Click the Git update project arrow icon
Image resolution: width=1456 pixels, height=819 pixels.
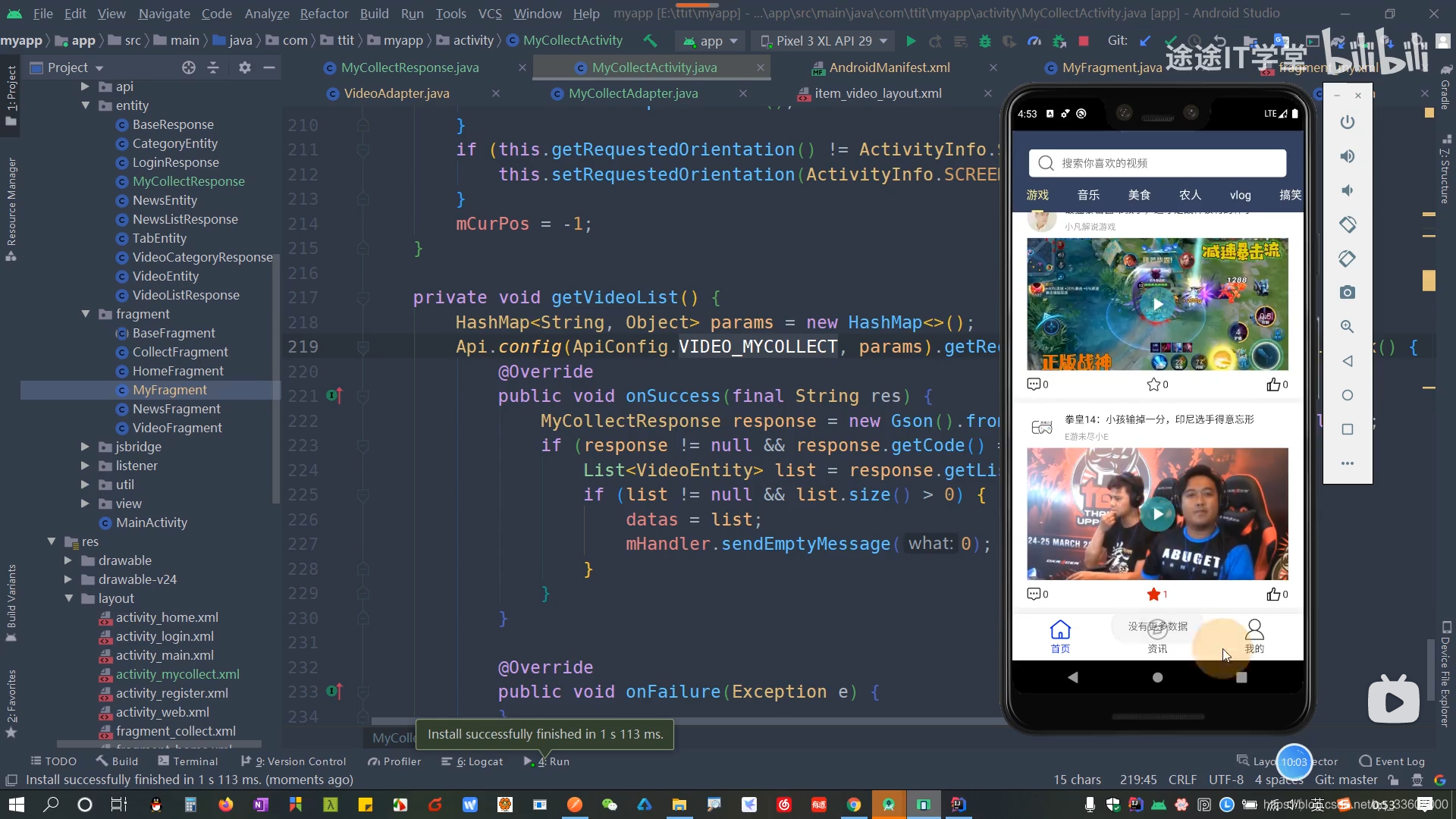(x=1145, y=41)
